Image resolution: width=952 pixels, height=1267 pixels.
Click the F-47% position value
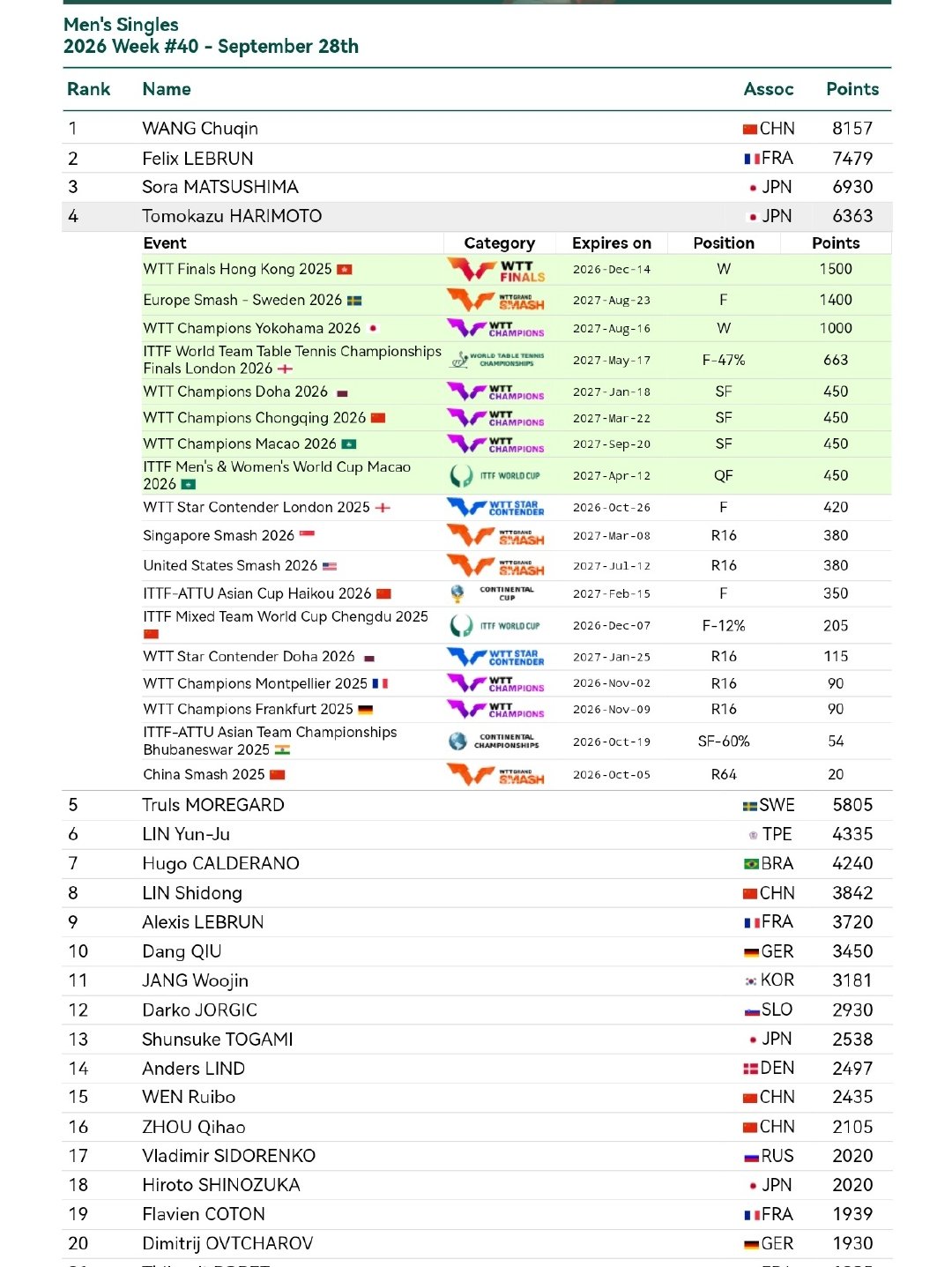pos(724,360)
